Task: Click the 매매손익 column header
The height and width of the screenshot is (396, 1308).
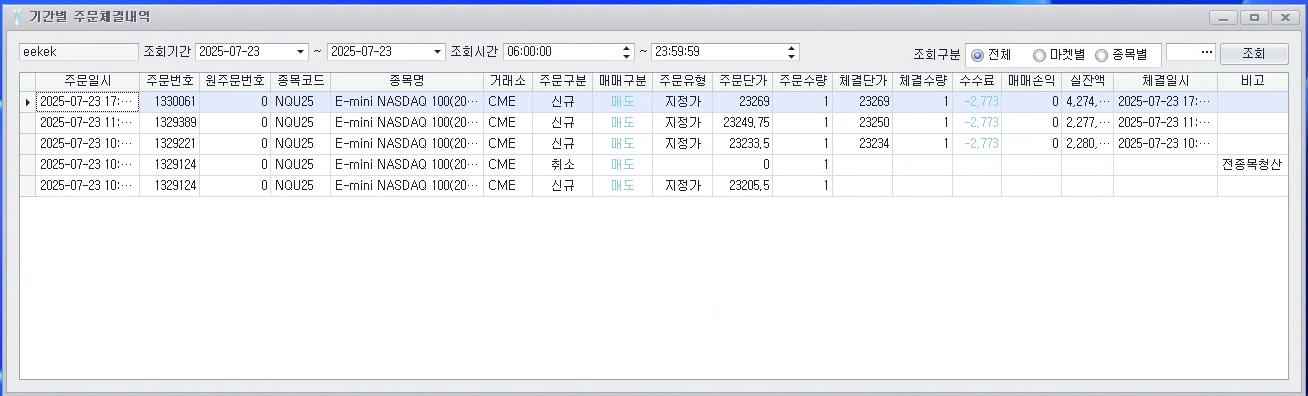Action: pyautogui.click(x=1032, y=81)
